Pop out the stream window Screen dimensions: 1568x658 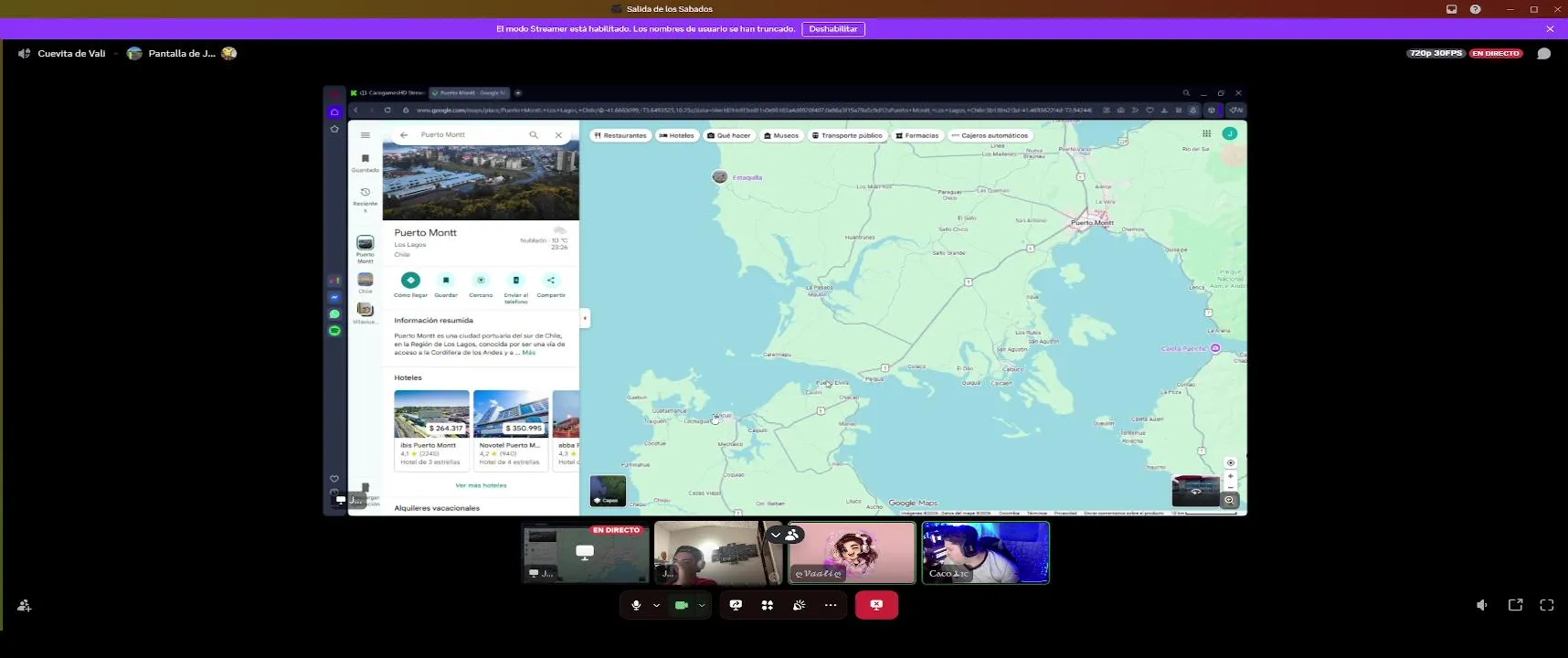pos(1515,605)
